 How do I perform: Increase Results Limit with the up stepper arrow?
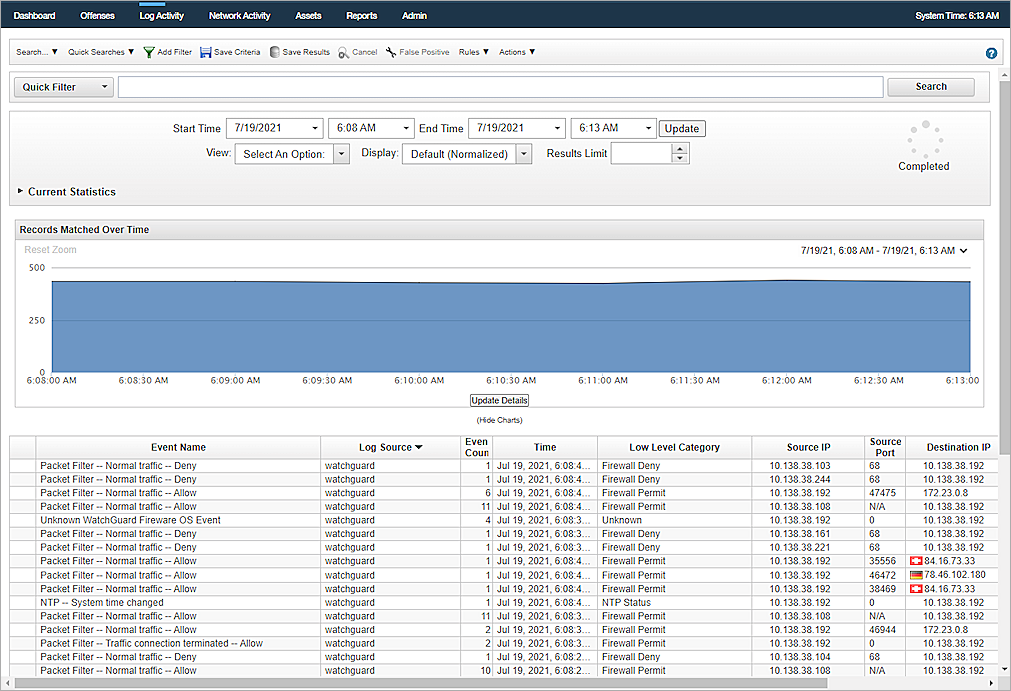680,149
